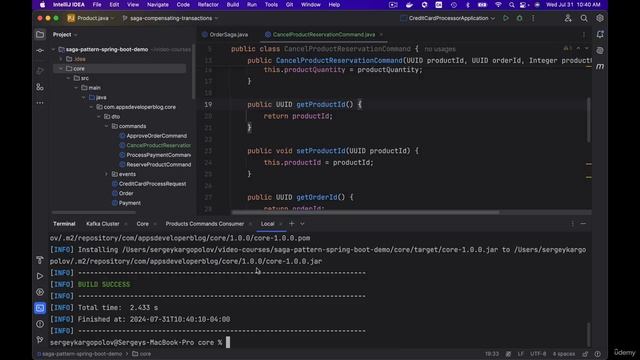The width and height of the screenshot is (640, 360).
Task: Add a new terminal tab
Action: 291,224
